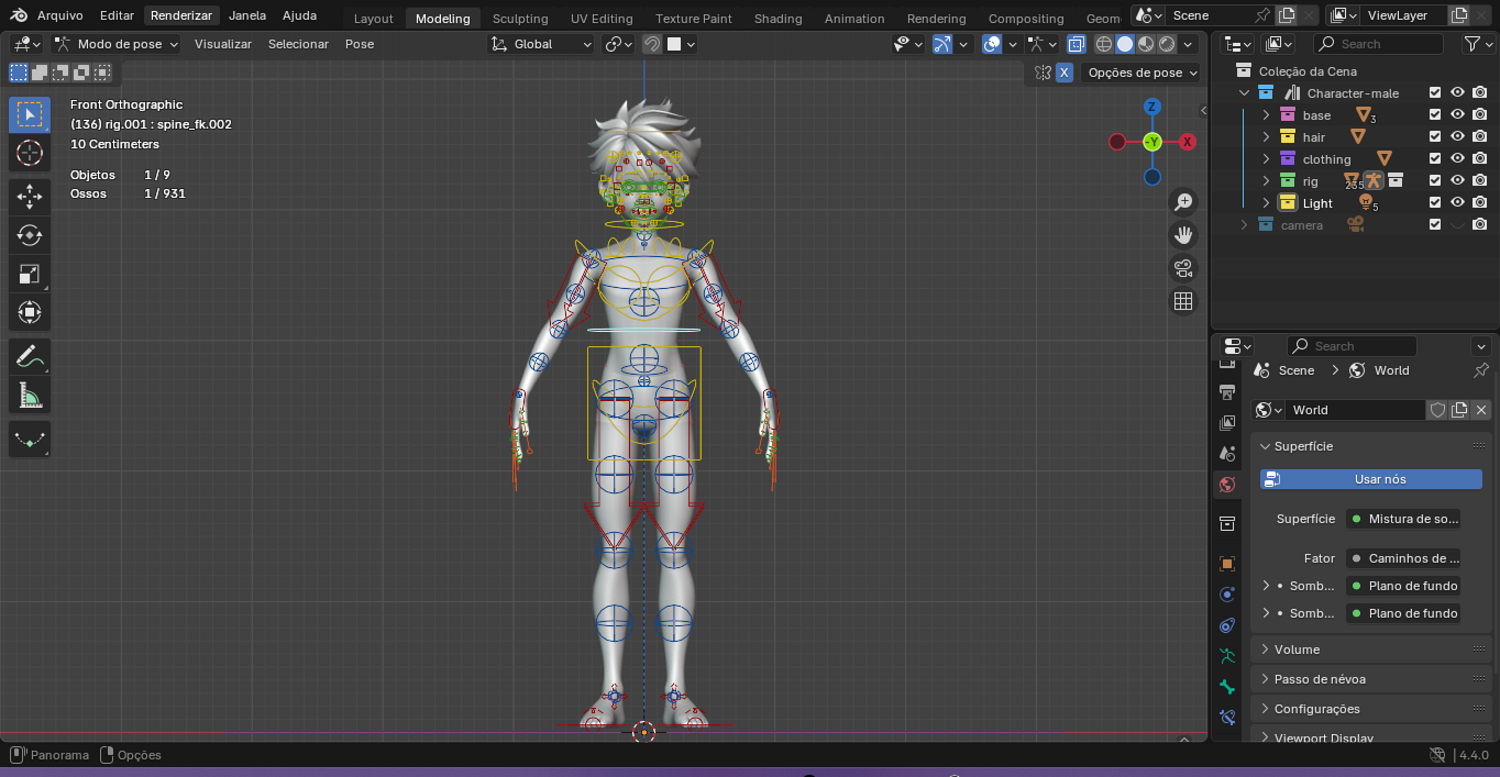Select the Scale tool
Viewport: 1500px width, 777px height.
29,274
